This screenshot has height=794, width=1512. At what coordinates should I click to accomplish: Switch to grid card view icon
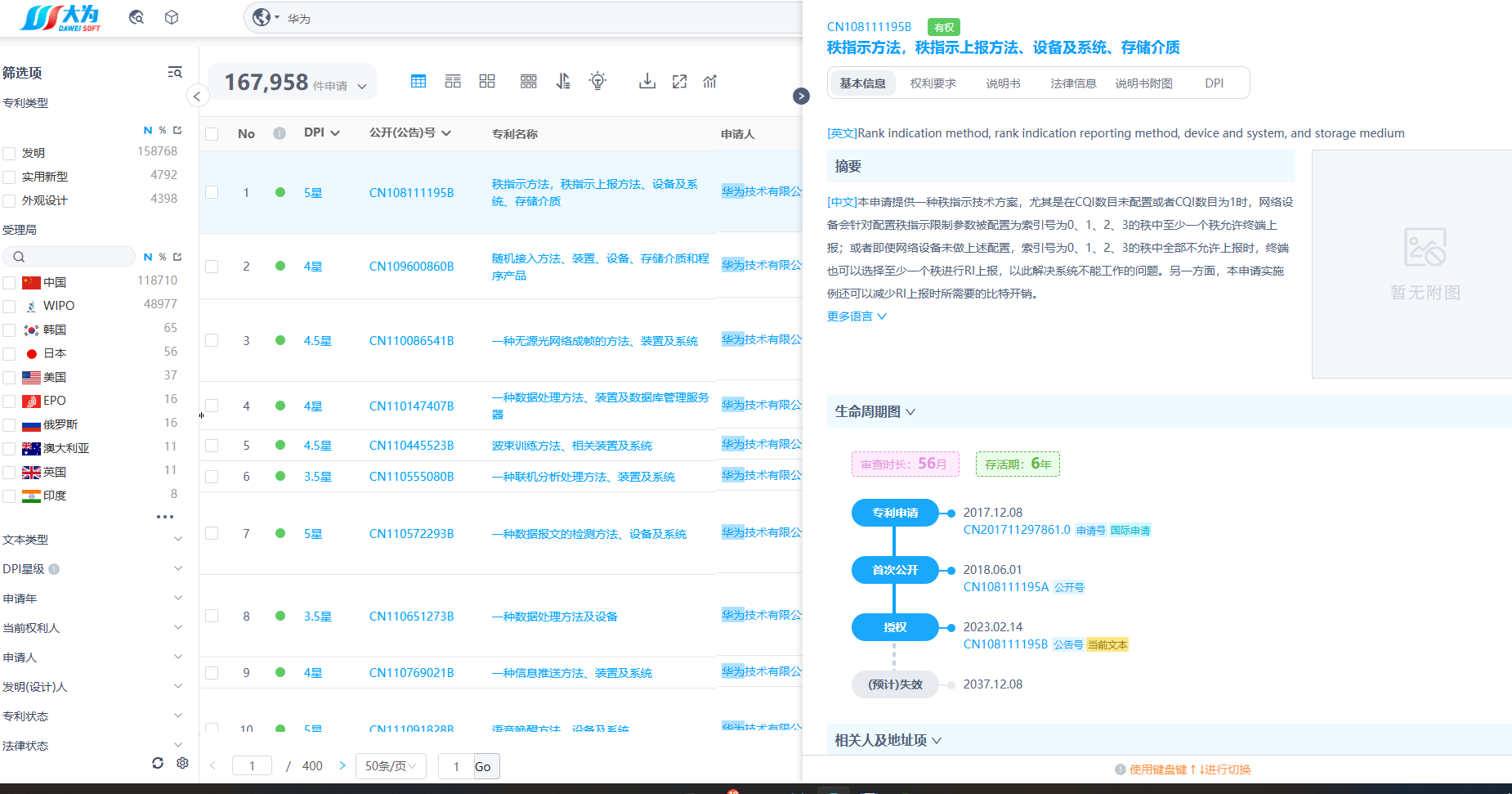point(487,81)
